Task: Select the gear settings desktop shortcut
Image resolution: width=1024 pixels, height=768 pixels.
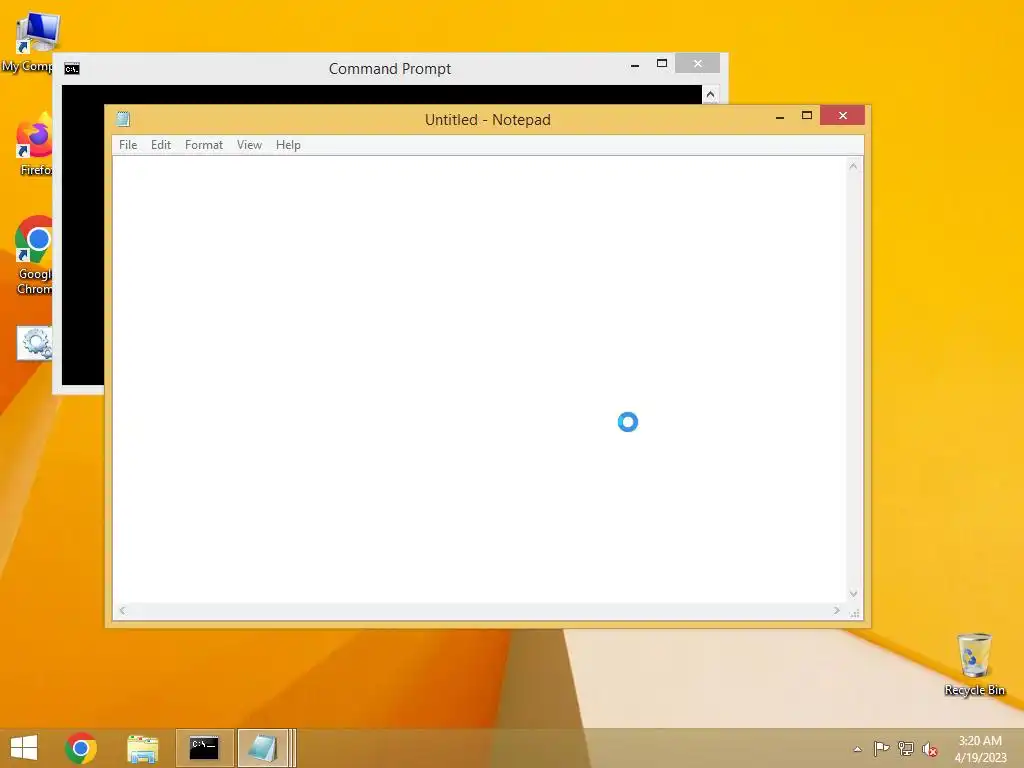Action: coord(34,343)
